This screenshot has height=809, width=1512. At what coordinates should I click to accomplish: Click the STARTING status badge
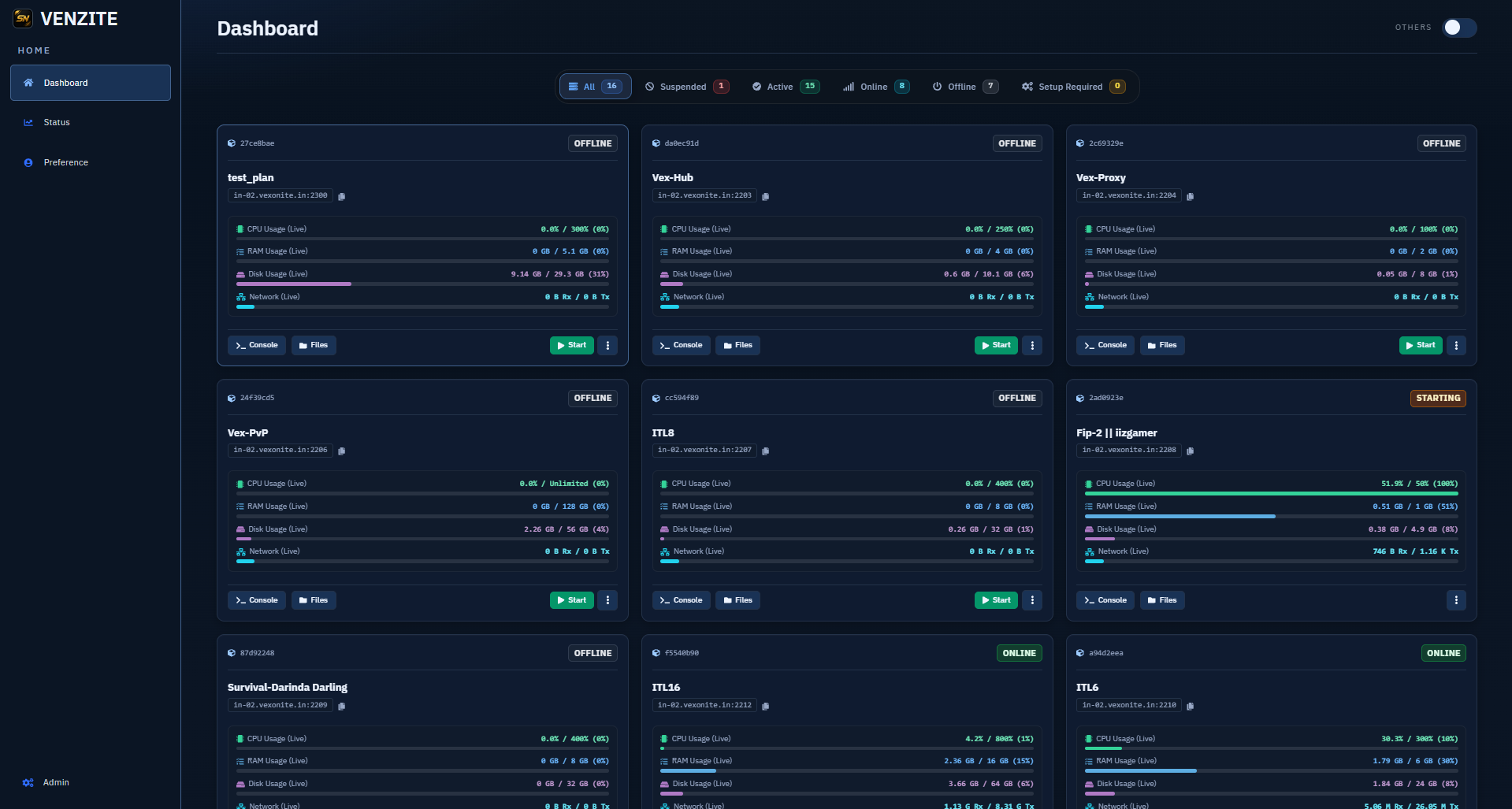coord(1438,398)
